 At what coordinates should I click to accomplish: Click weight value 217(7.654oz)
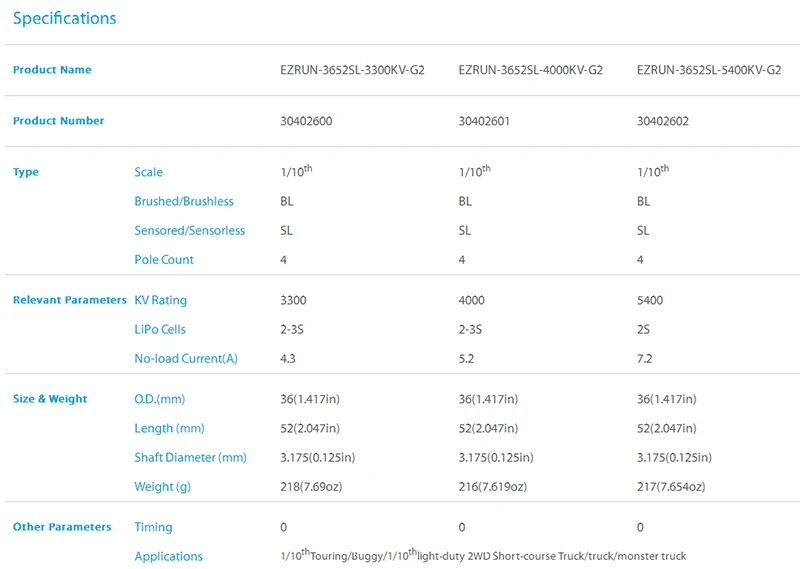click(671, 486)
